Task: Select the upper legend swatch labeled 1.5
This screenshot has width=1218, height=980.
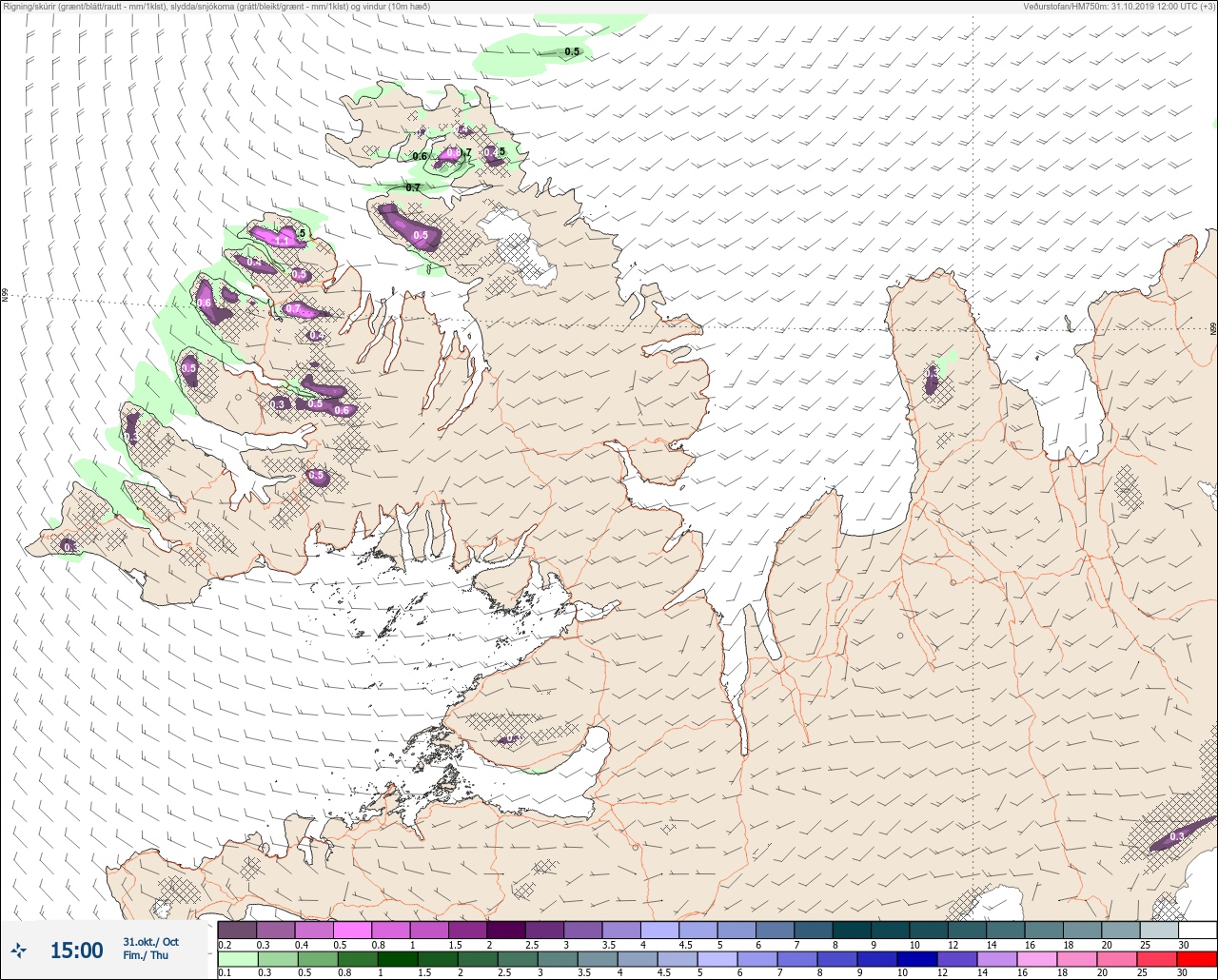Action: 467,930
